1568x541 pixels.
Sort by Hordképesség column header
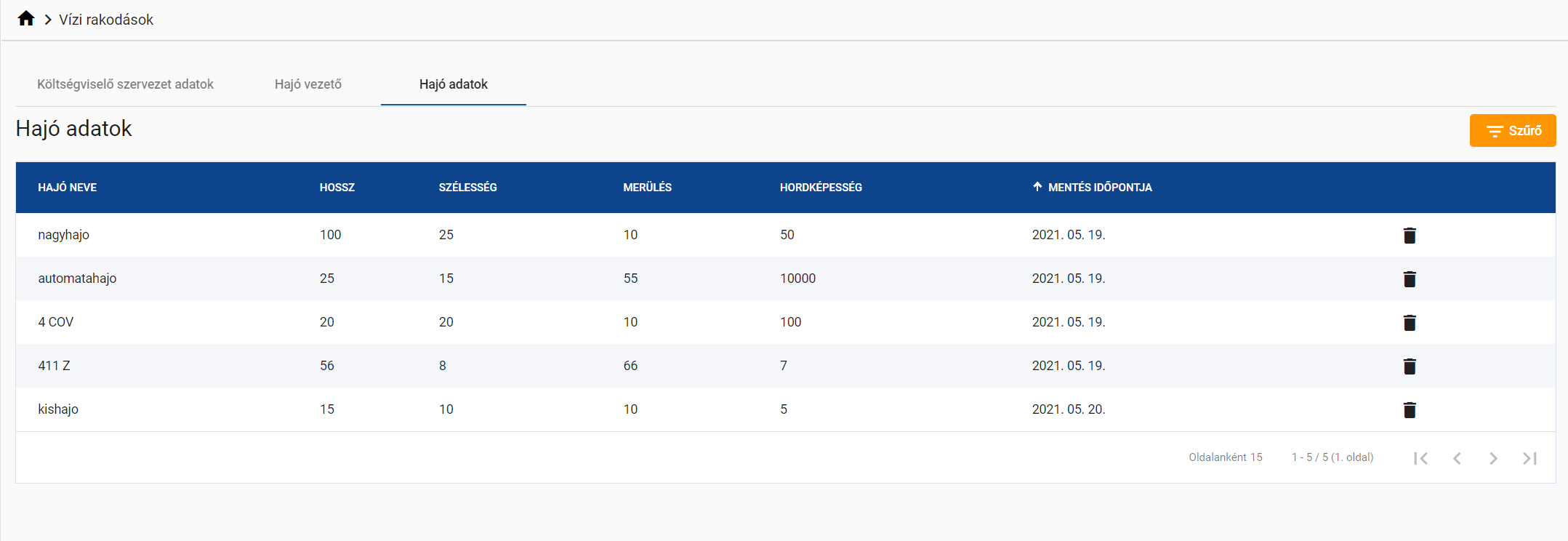pyautogui.click(x=821, y=188)
